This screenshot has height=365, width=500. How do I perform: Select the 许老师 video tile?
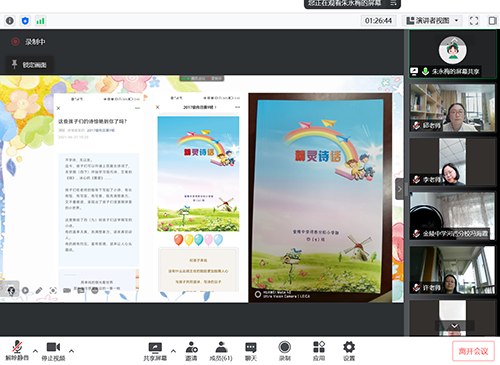[452, 270]
